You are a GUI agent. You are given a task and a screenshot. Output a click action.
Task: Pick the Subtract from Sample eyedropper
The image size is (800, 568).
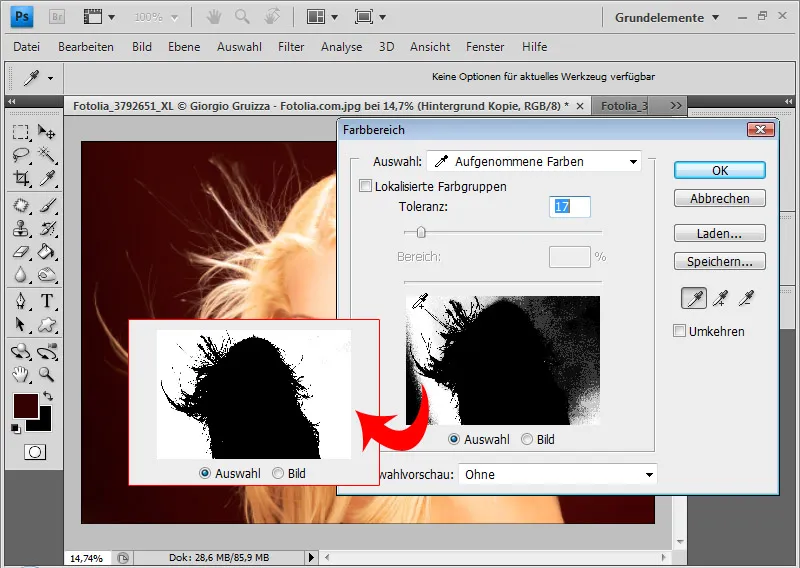[x=746, y=298]
